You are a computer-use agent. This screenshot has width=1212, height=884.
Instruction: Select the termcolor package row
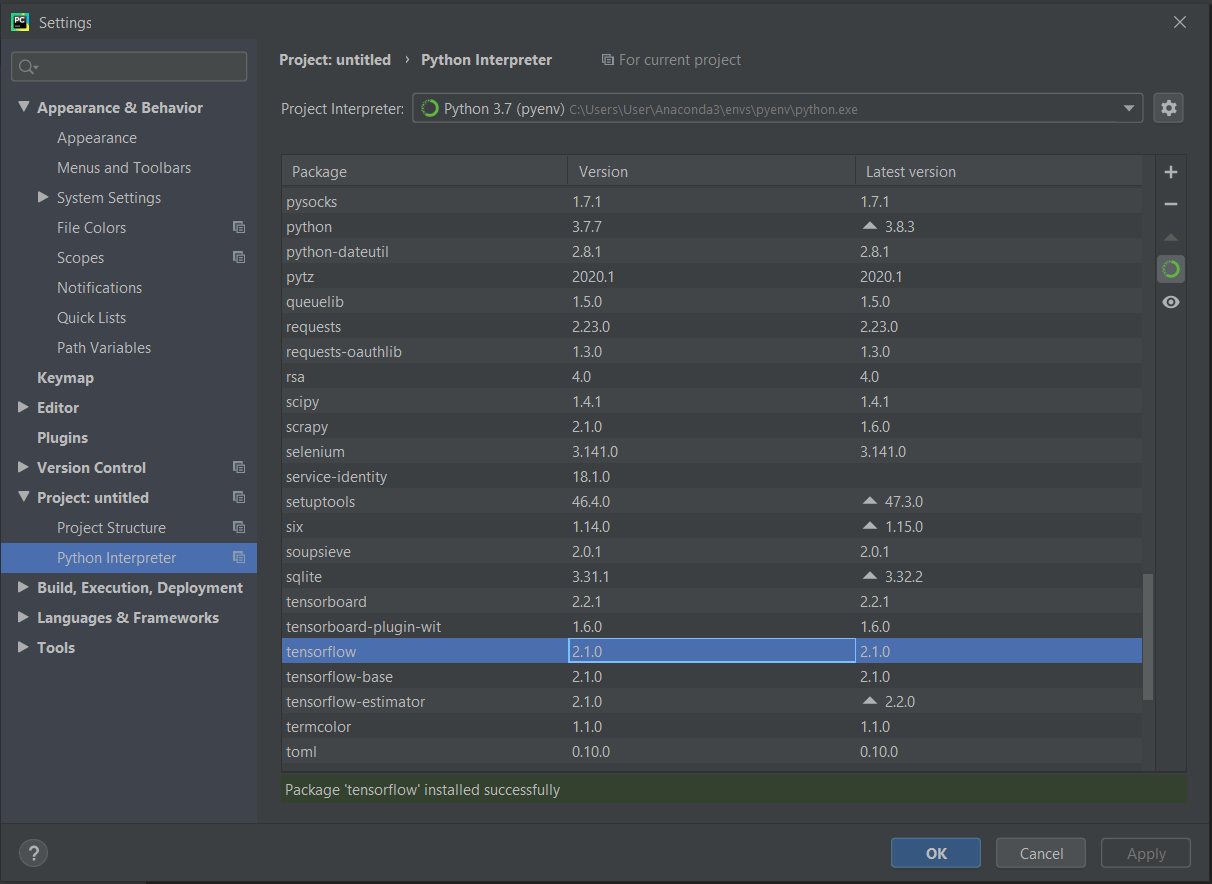pos(712,727)
